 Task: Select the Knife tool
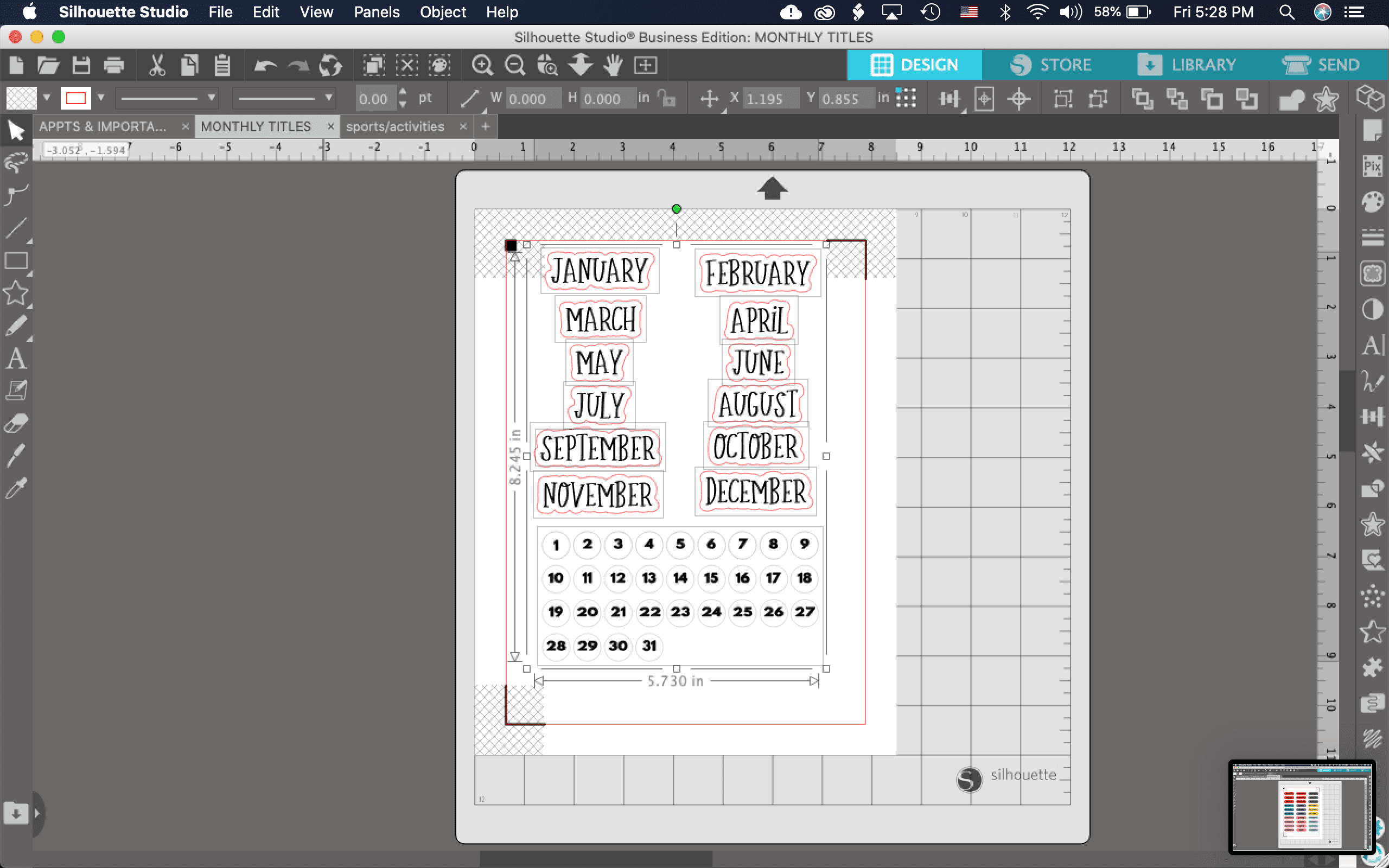[16, 456]
